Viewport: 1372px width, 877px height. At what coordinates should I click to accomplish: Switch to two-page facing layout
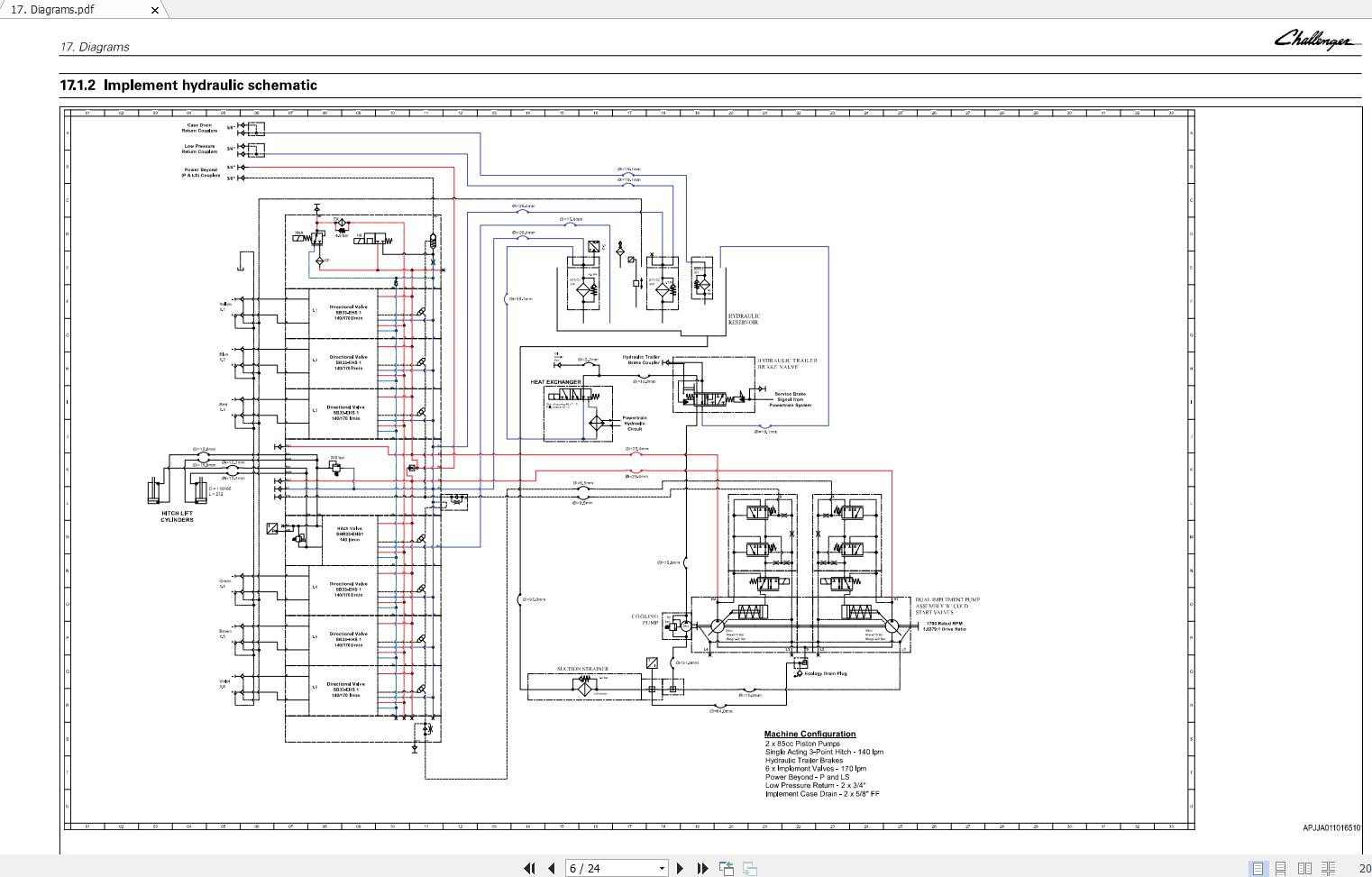pyautogui.click(x=1304, y=868)
